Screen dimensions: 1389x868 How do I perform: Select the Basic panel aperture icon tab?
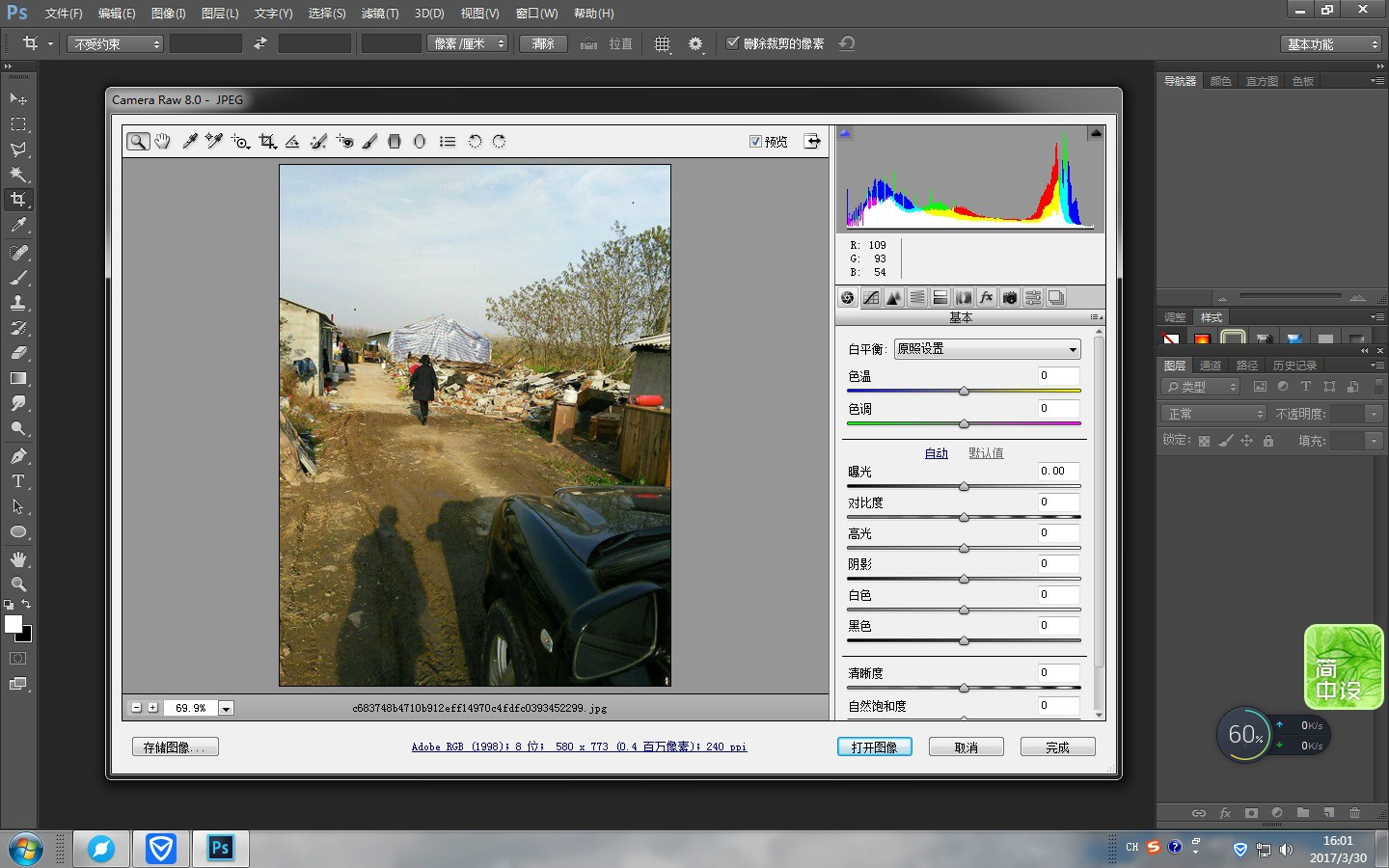click(848, 298)
